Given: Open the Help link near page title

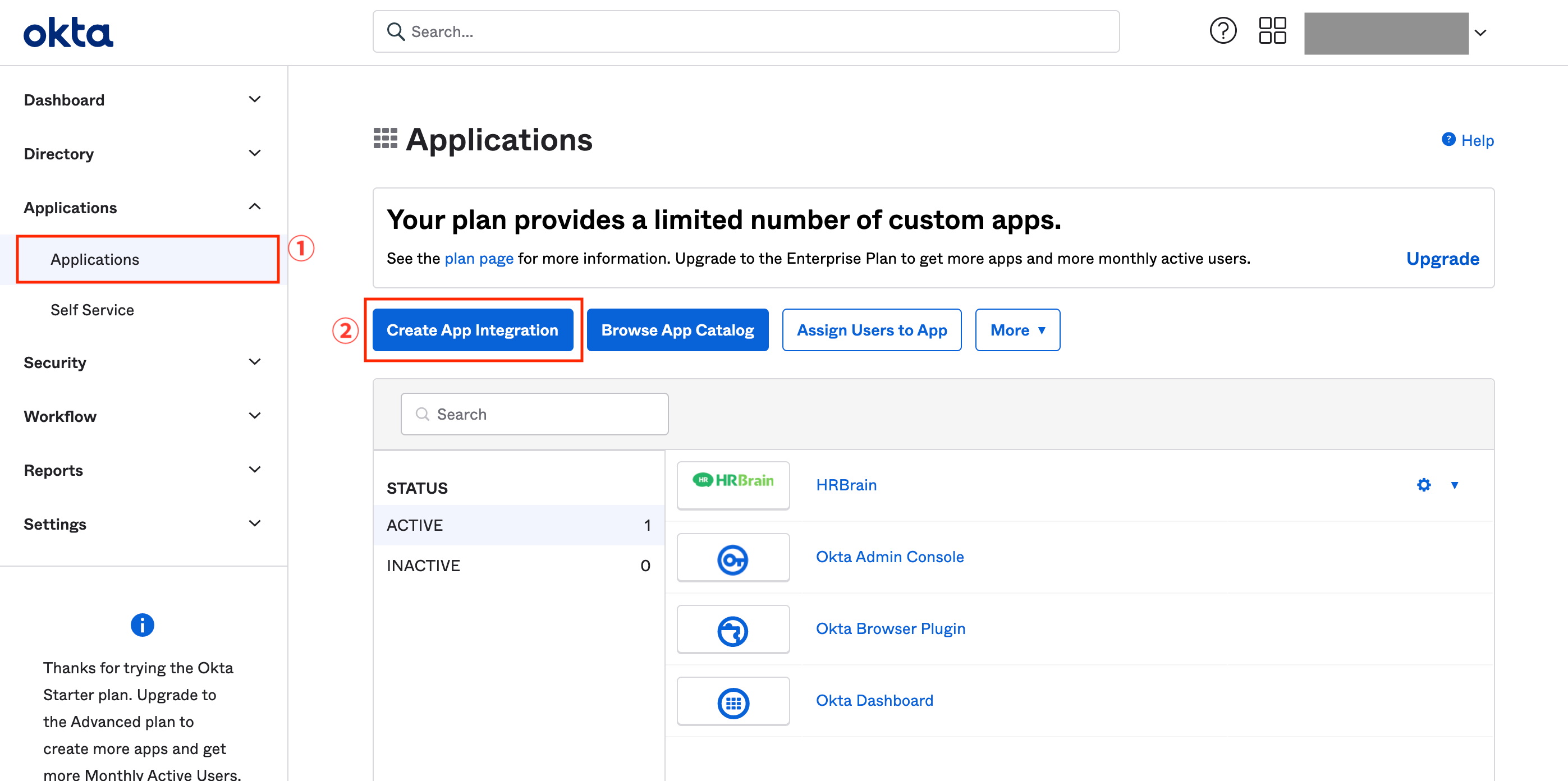Looking at the screenshot, I should 1477,140.
